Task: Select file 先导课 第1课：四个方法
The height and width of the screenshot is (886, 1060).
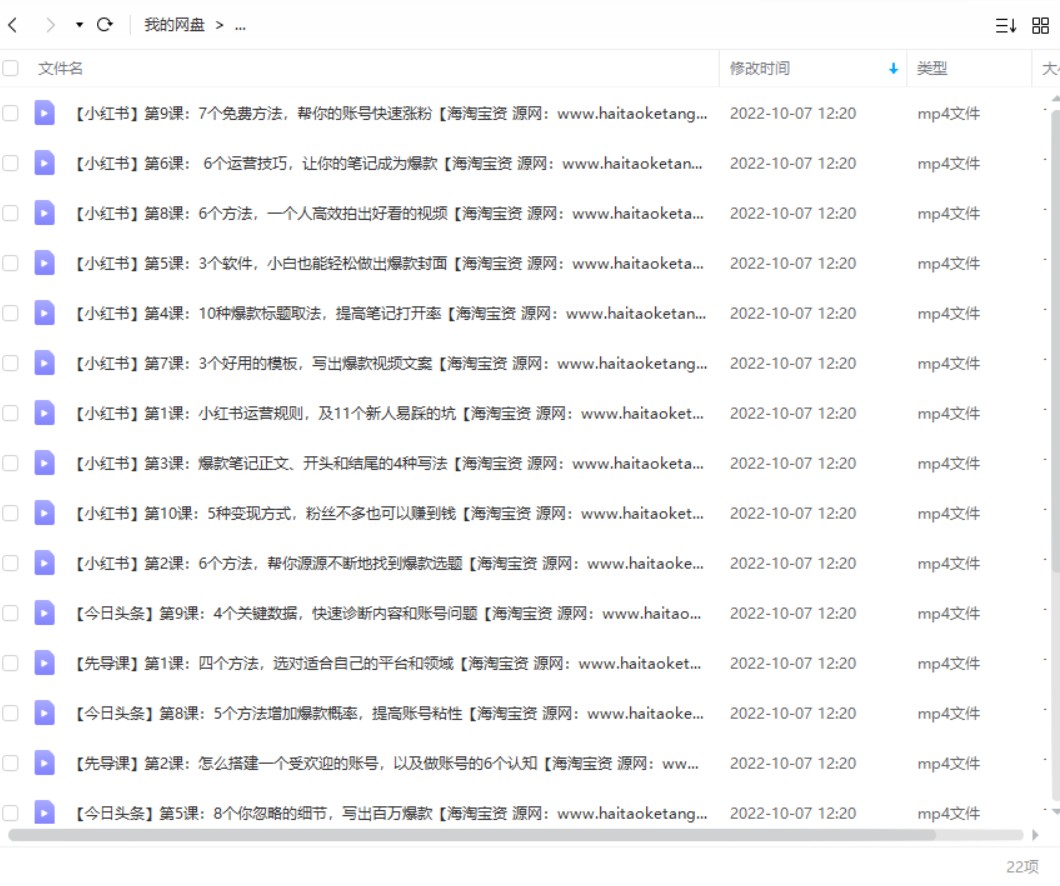Action: [x=388, y=663]
